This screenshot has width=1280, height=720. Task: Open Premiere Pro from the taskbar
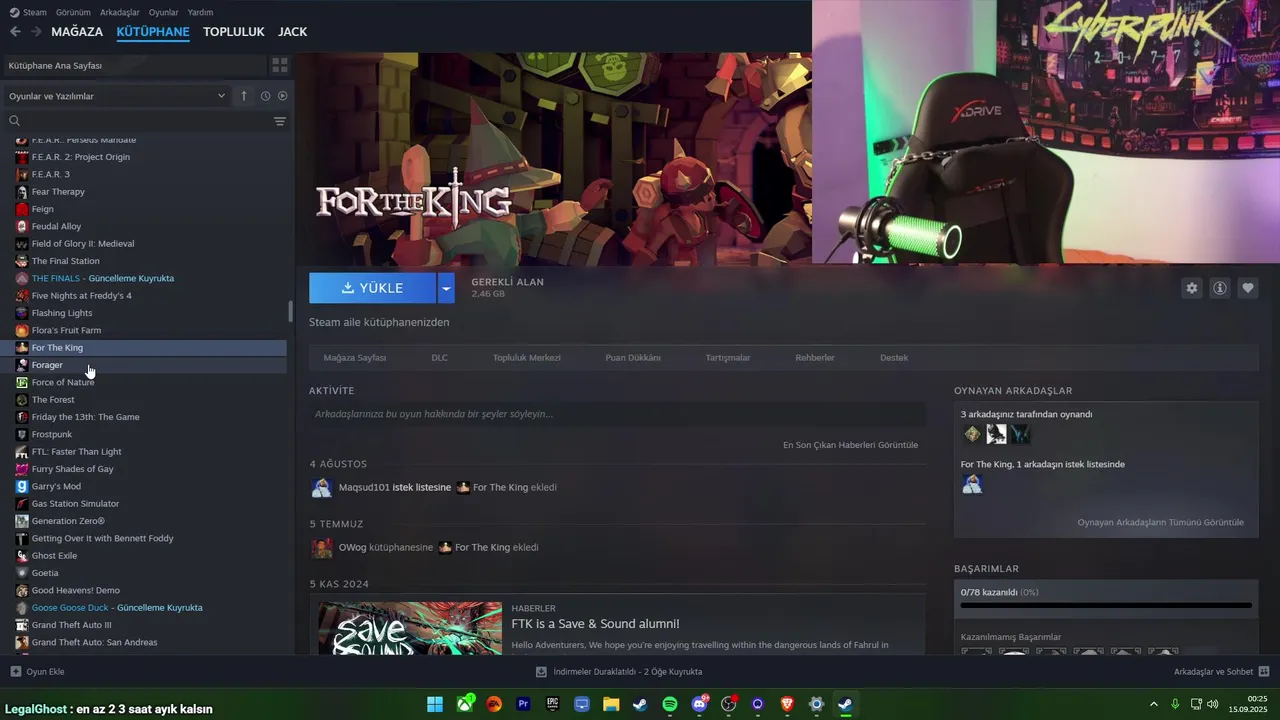point(523,704)
